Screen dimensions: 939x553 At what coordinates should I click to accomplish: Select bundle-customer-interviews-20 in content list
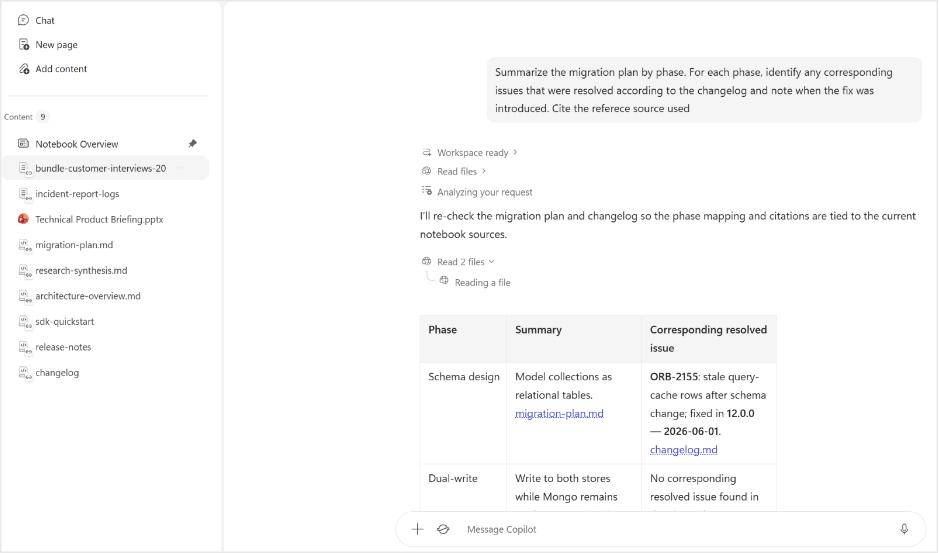(x=106, y=168)
